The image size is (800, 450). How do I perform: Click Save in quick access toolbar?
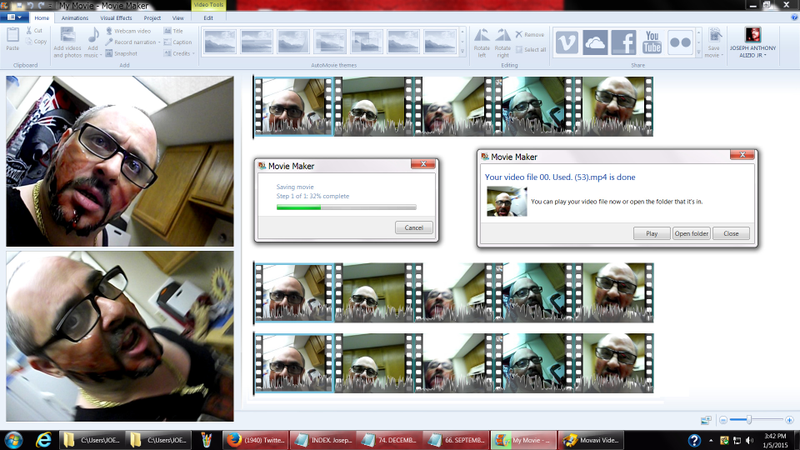[19, 6]
